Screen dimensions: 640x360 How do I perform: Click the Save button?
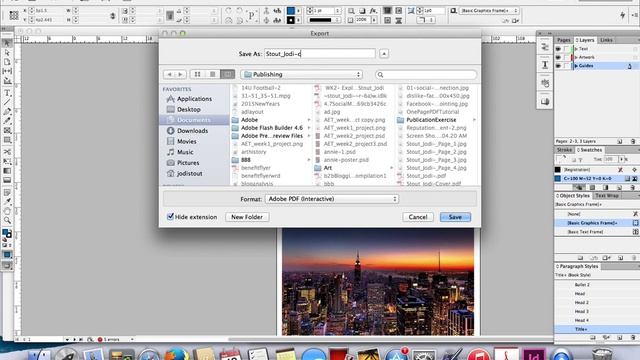coord(455,217)
